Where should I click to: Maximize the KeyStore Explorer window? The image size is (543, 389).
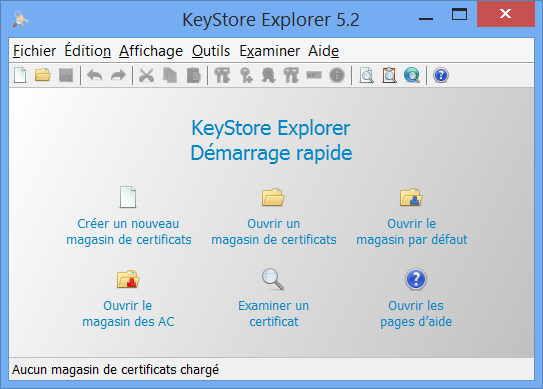[x=459, y=15]
